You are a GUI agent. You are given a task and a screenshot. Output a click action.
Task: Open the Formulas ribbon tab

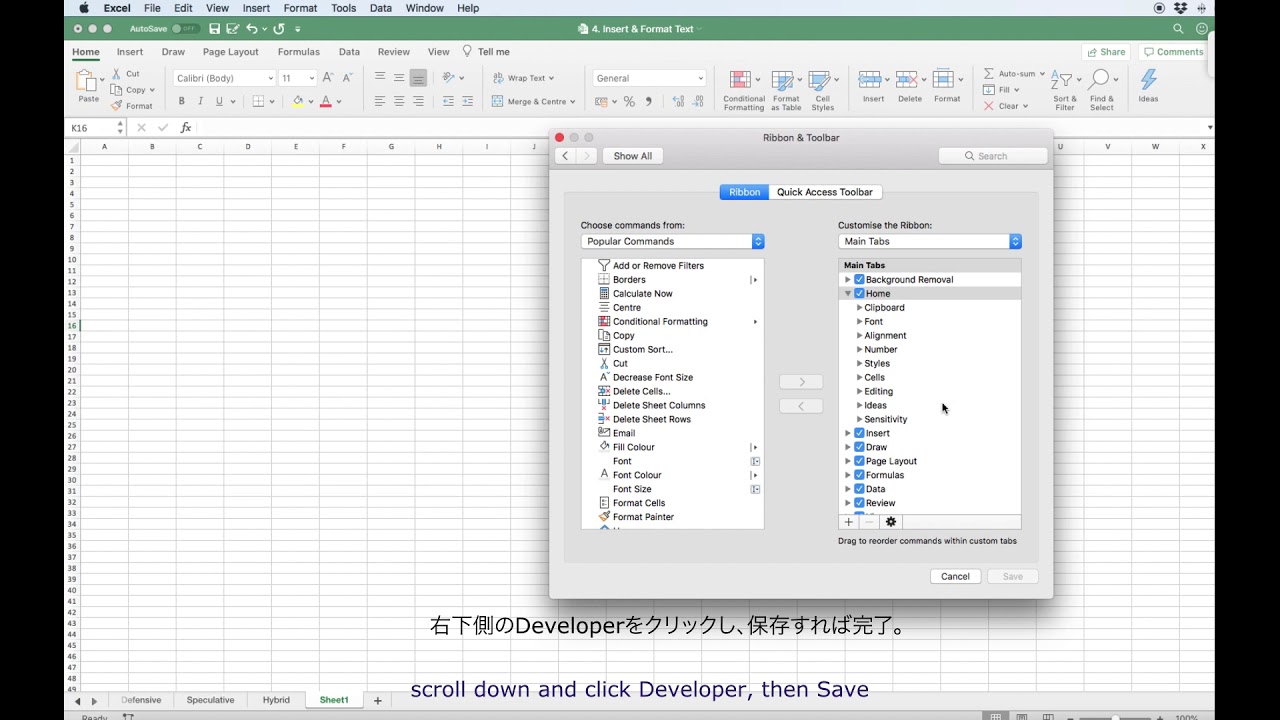(299, 52)
